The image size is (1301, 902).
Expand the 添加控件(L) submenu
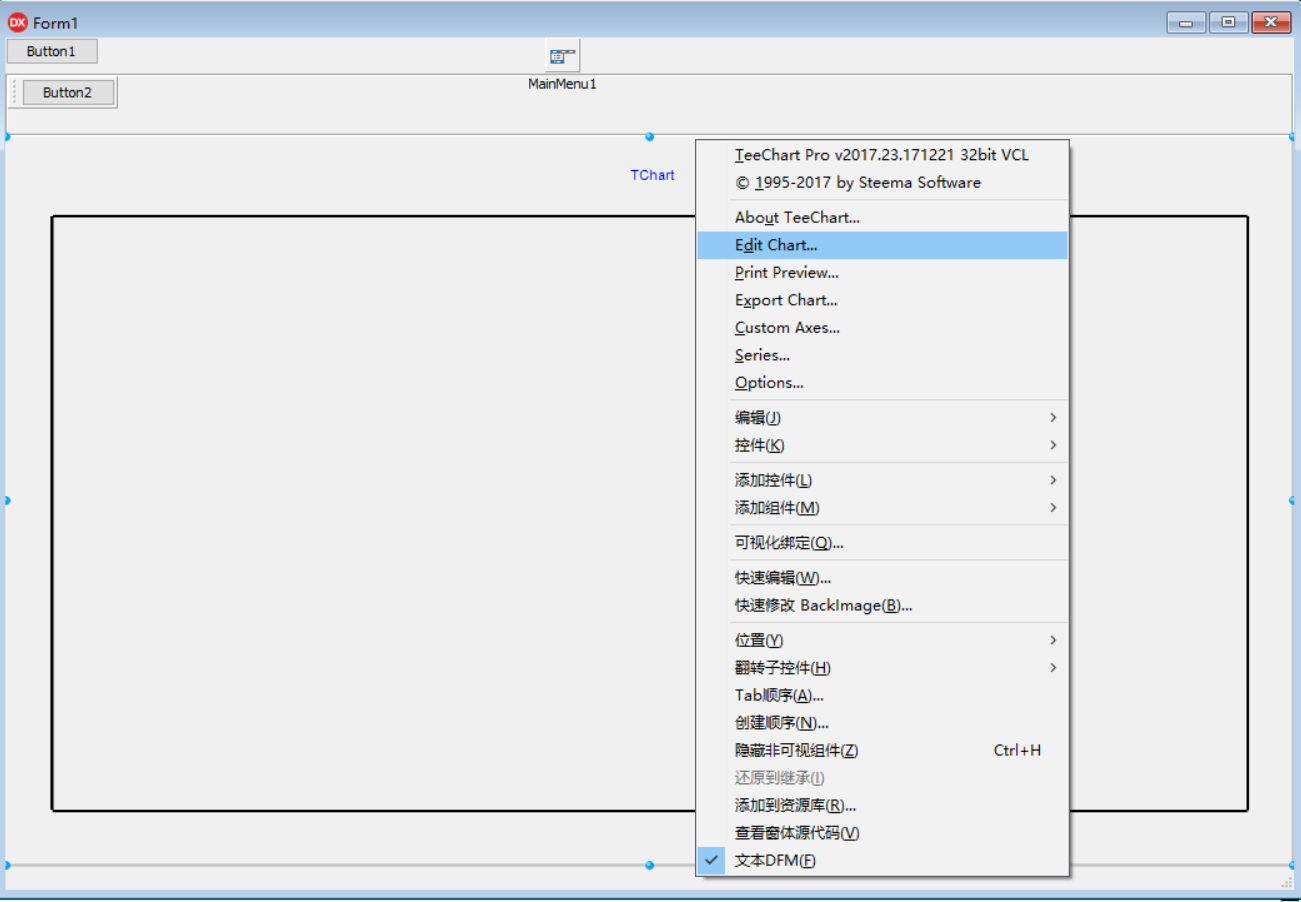(x=882, y=480)
